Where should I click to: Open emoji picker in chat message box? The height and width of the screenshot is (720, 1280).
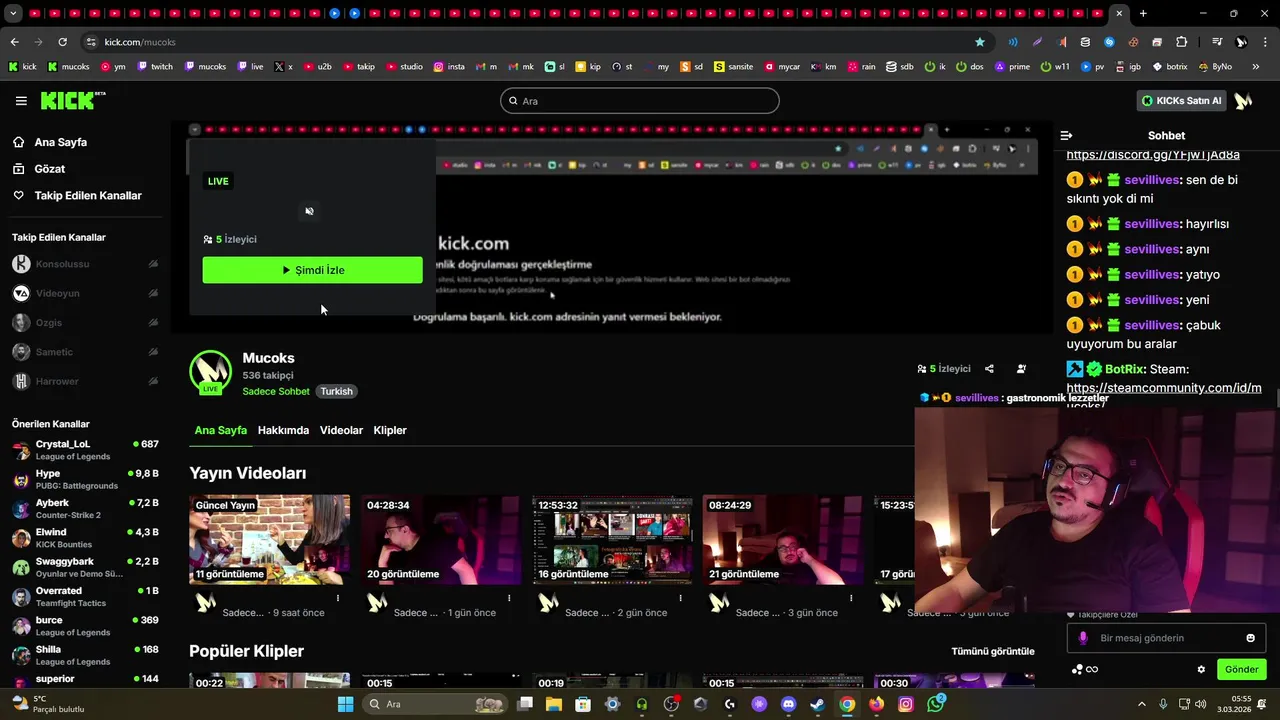1250,638
